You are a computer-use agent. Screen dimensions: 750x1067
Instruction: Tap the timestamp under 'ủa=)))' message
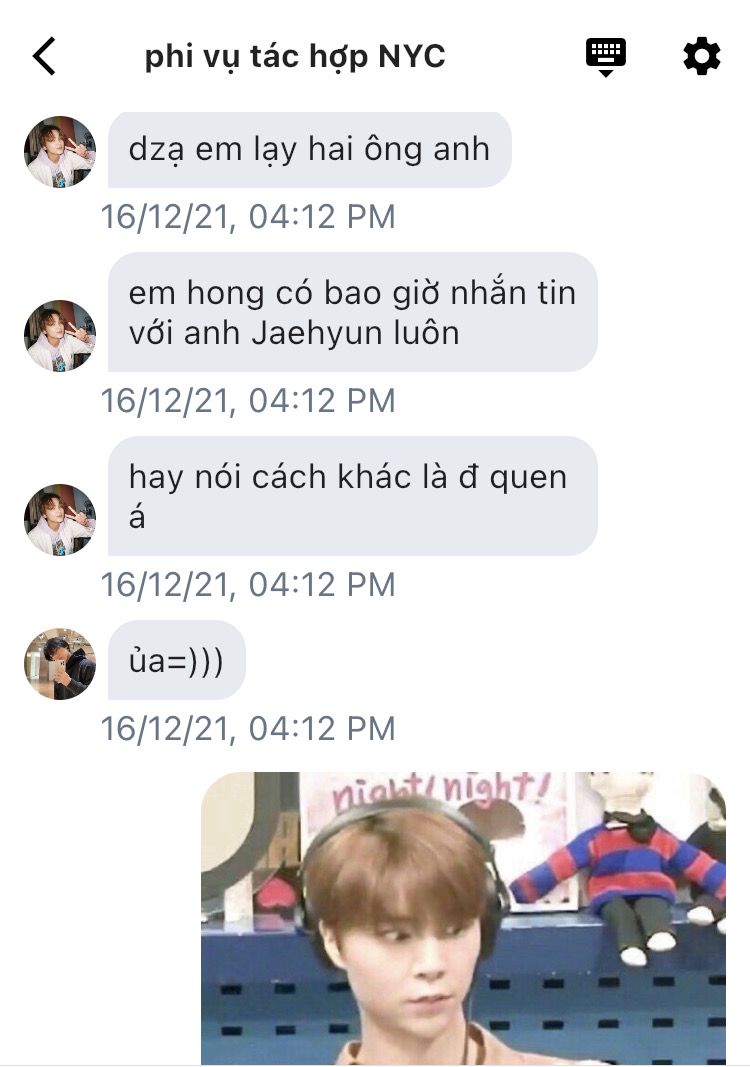248,729
